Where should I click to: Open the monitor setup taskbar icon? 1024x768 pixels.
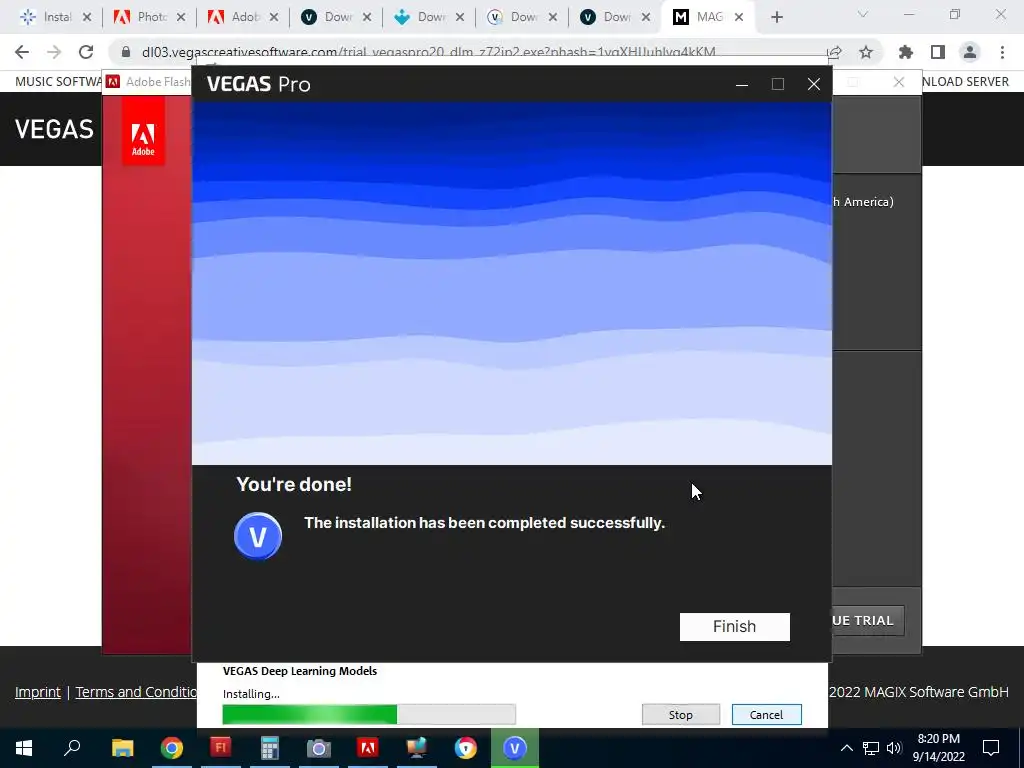[417, 748]
